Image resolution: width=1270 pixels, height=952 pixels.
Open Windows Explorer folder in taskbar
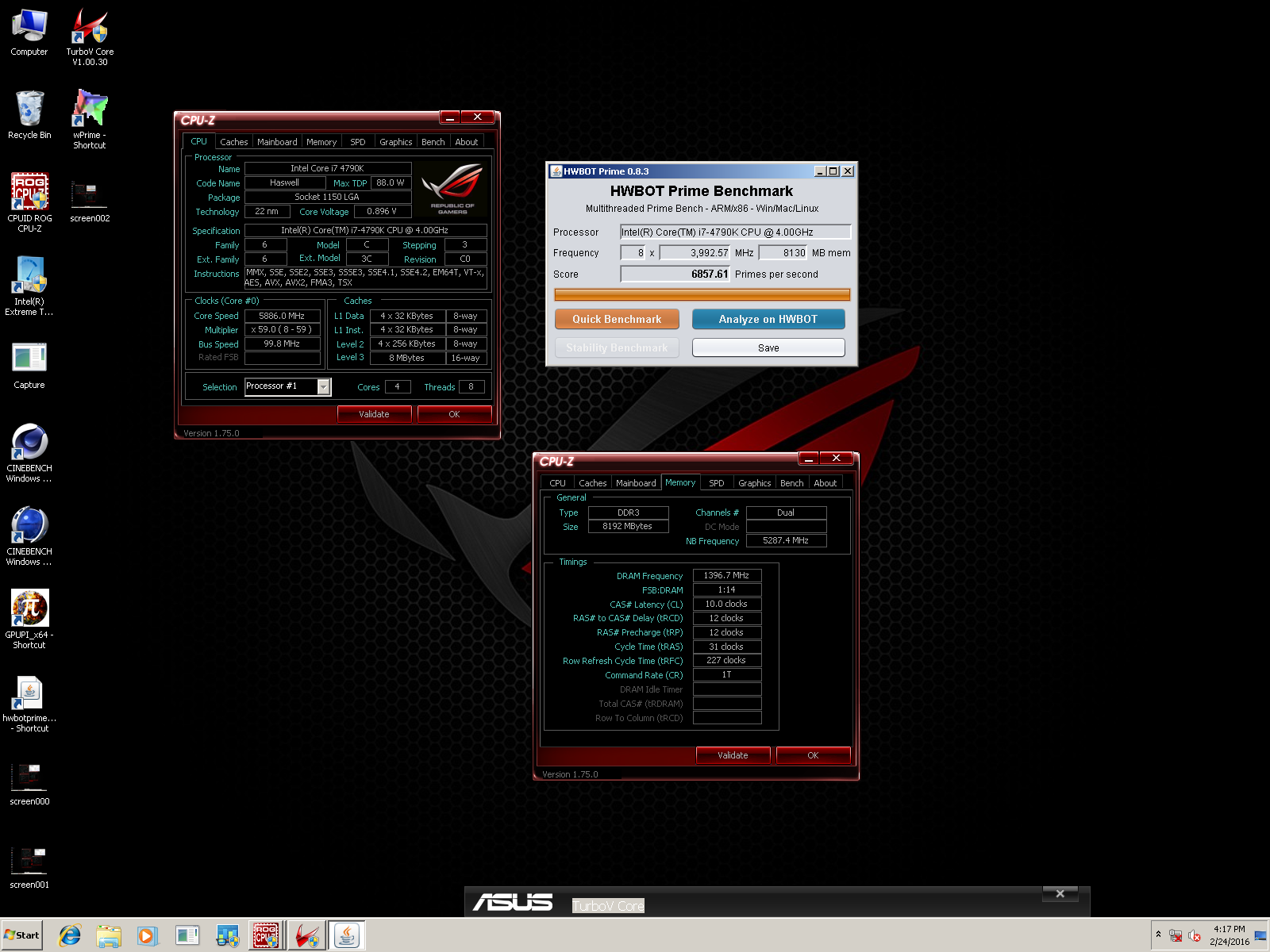click(x=109, y=936)
